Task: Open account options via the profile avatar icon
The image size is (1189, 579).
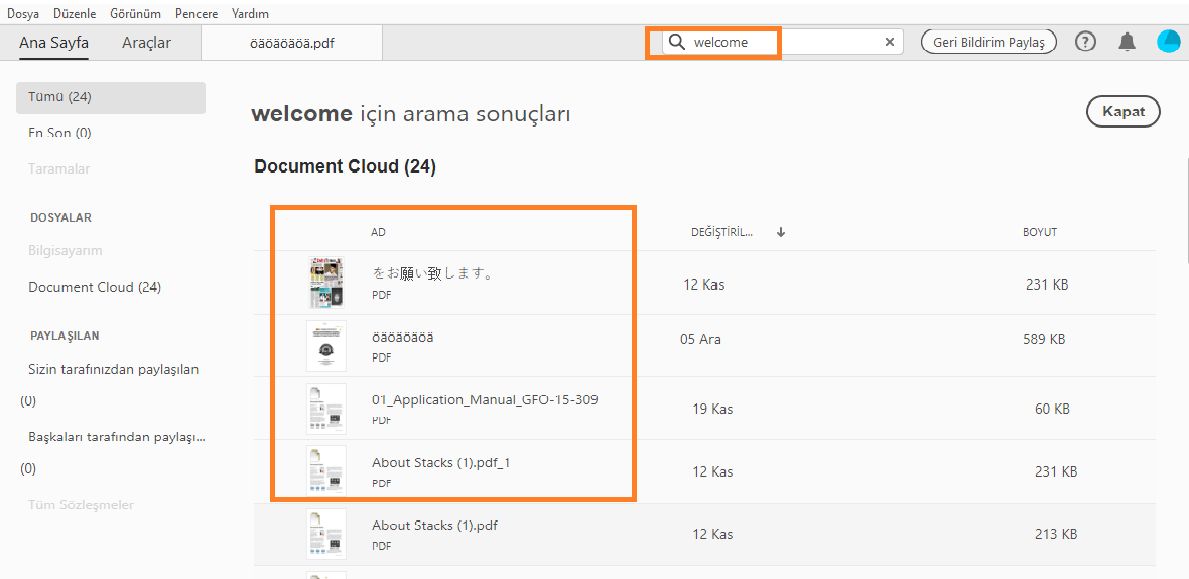Action: point(1168,42)
